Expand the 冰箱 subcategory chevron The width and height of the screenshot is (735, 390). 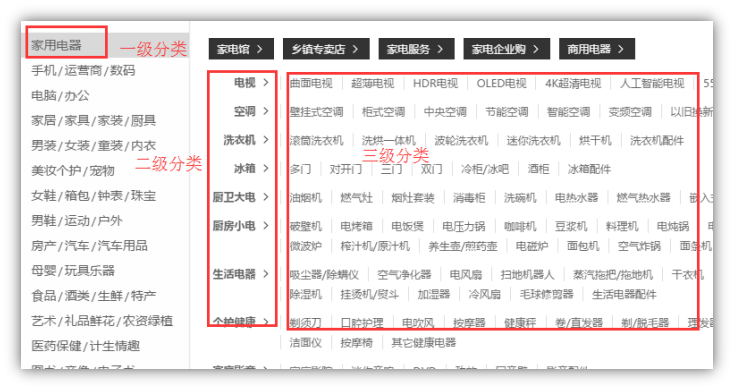point(266,168)
